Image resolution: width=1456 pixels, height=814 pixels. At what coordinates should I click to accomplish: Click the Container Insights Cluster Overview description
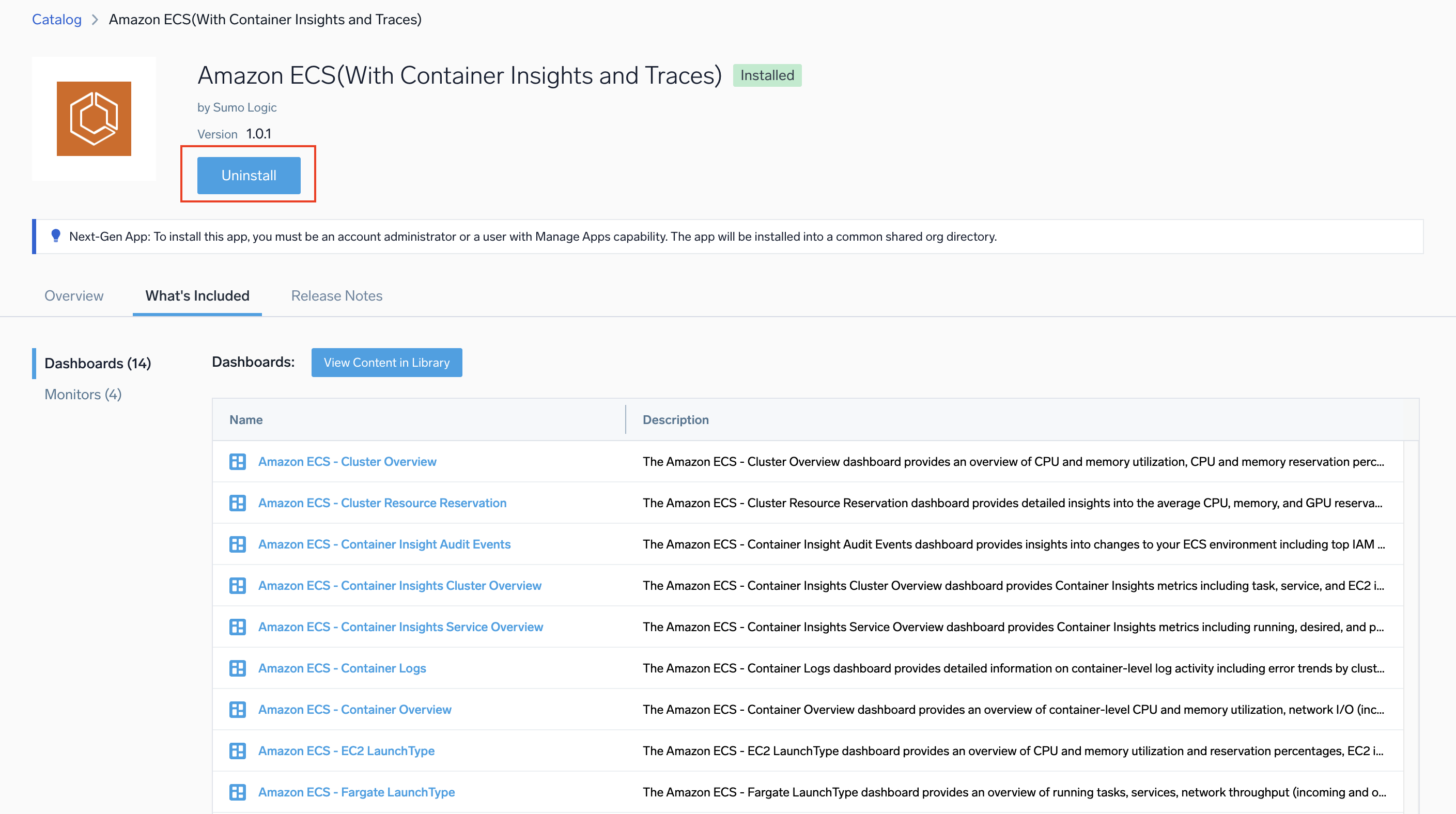click(1013, 585)
